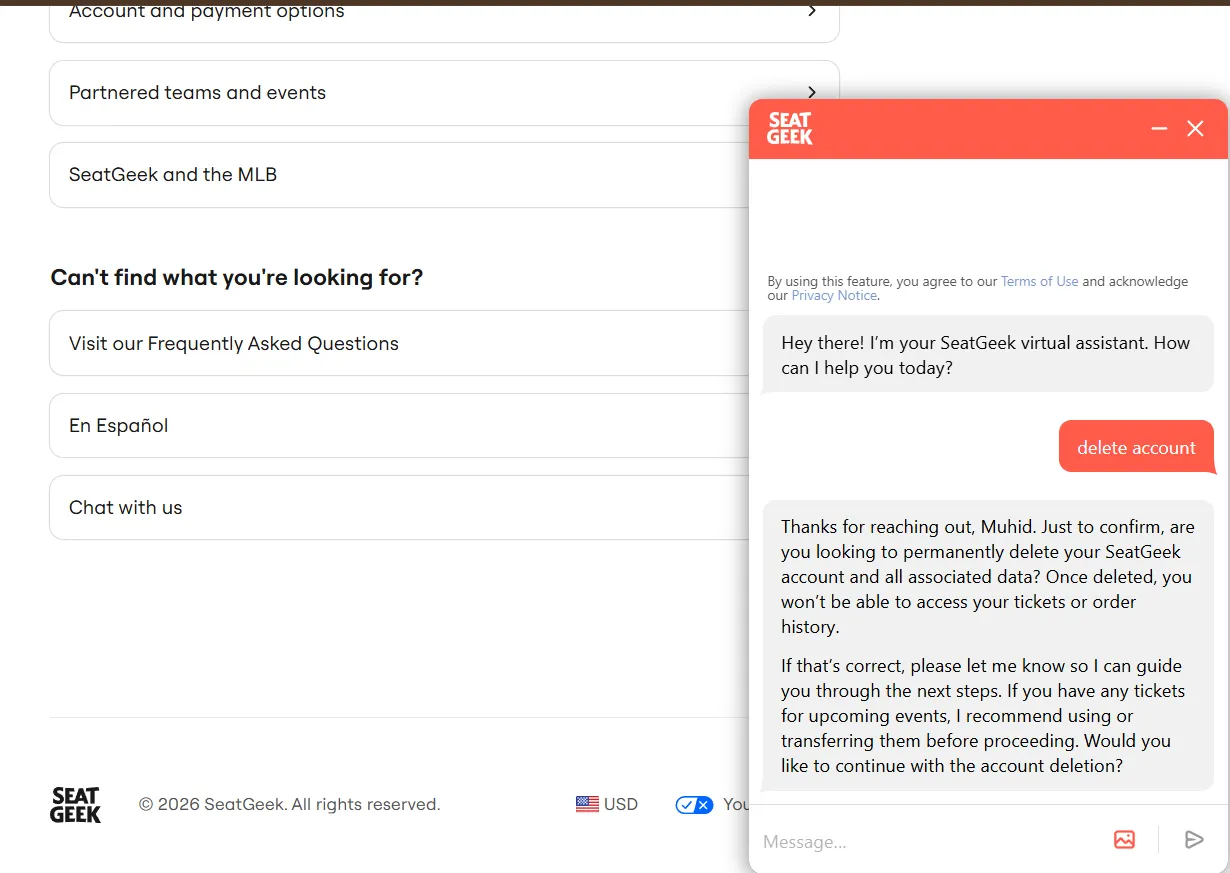
Task: Open the Privacy Notice link
Action: (x=834, y=295)
